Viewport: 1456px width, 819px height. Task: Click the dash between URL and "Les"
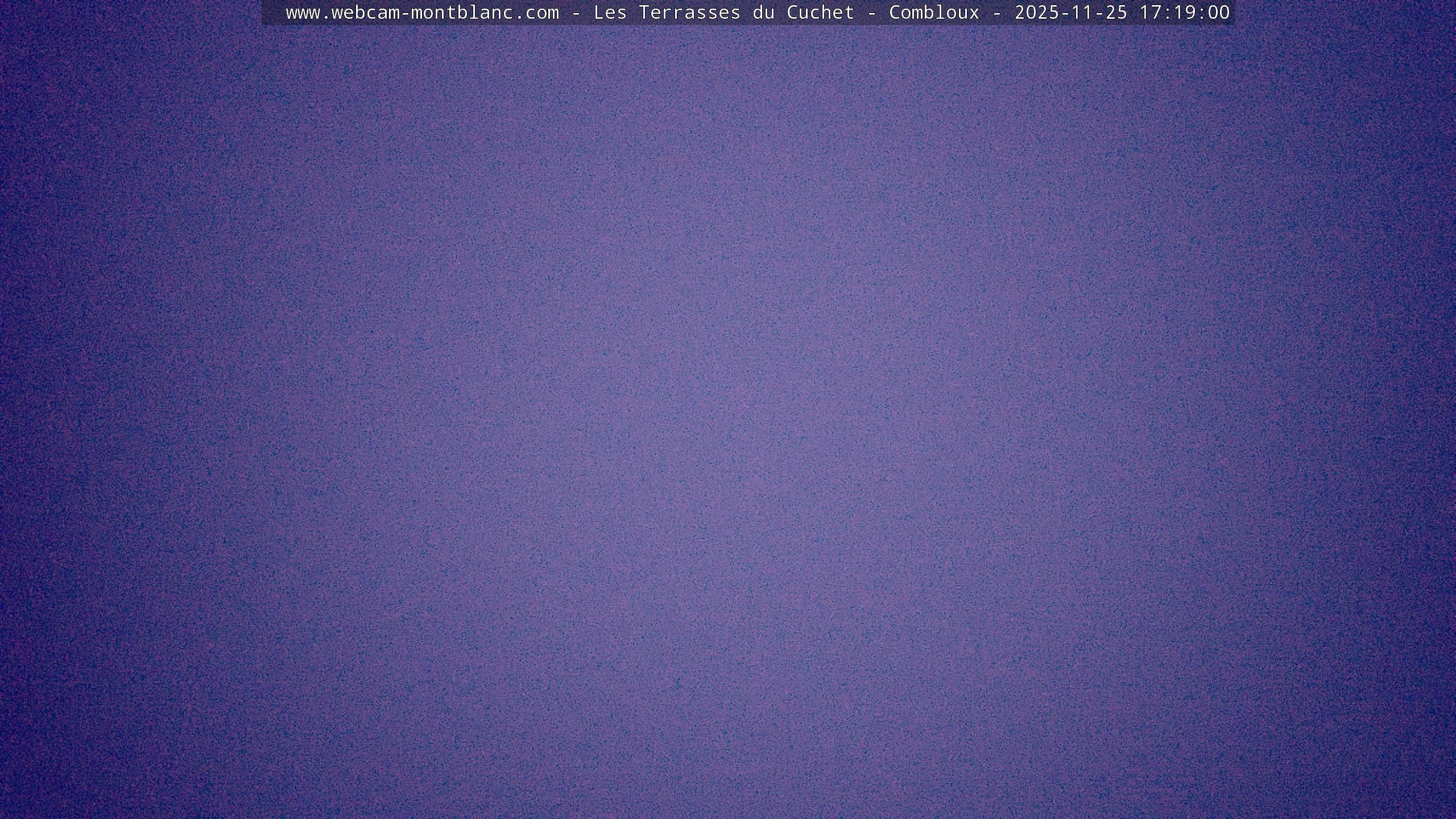576,13
